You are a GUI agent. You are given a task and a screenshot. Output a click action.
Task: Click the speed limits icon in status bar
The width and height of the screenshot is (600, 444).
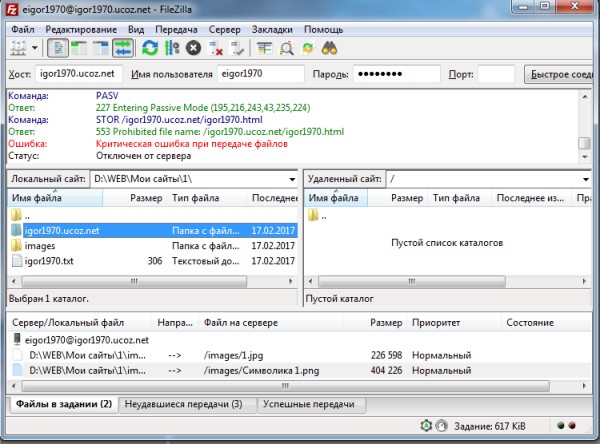441,426
